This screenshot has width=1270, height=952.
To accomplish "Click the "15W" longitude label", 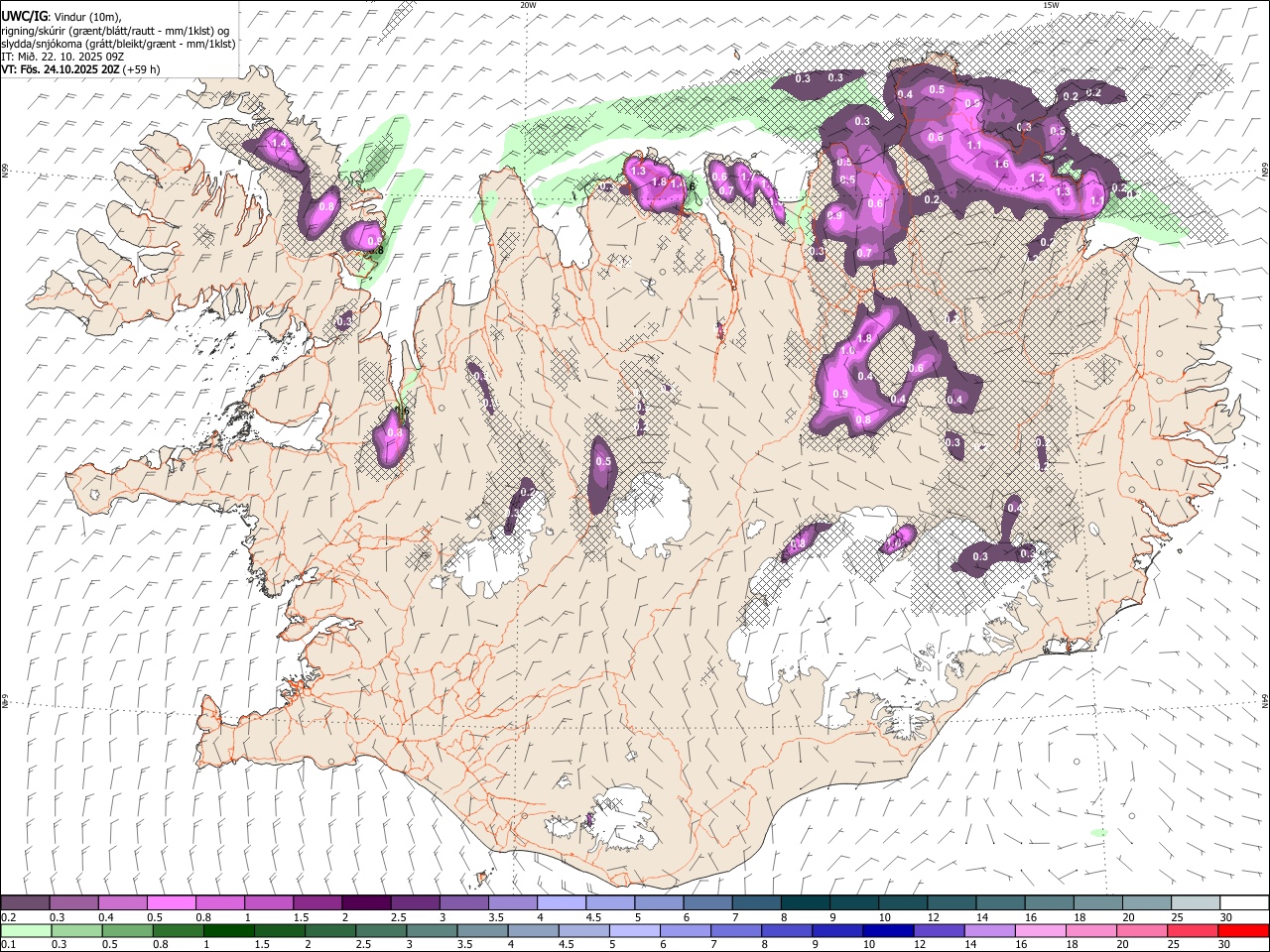I will 1051,5.
